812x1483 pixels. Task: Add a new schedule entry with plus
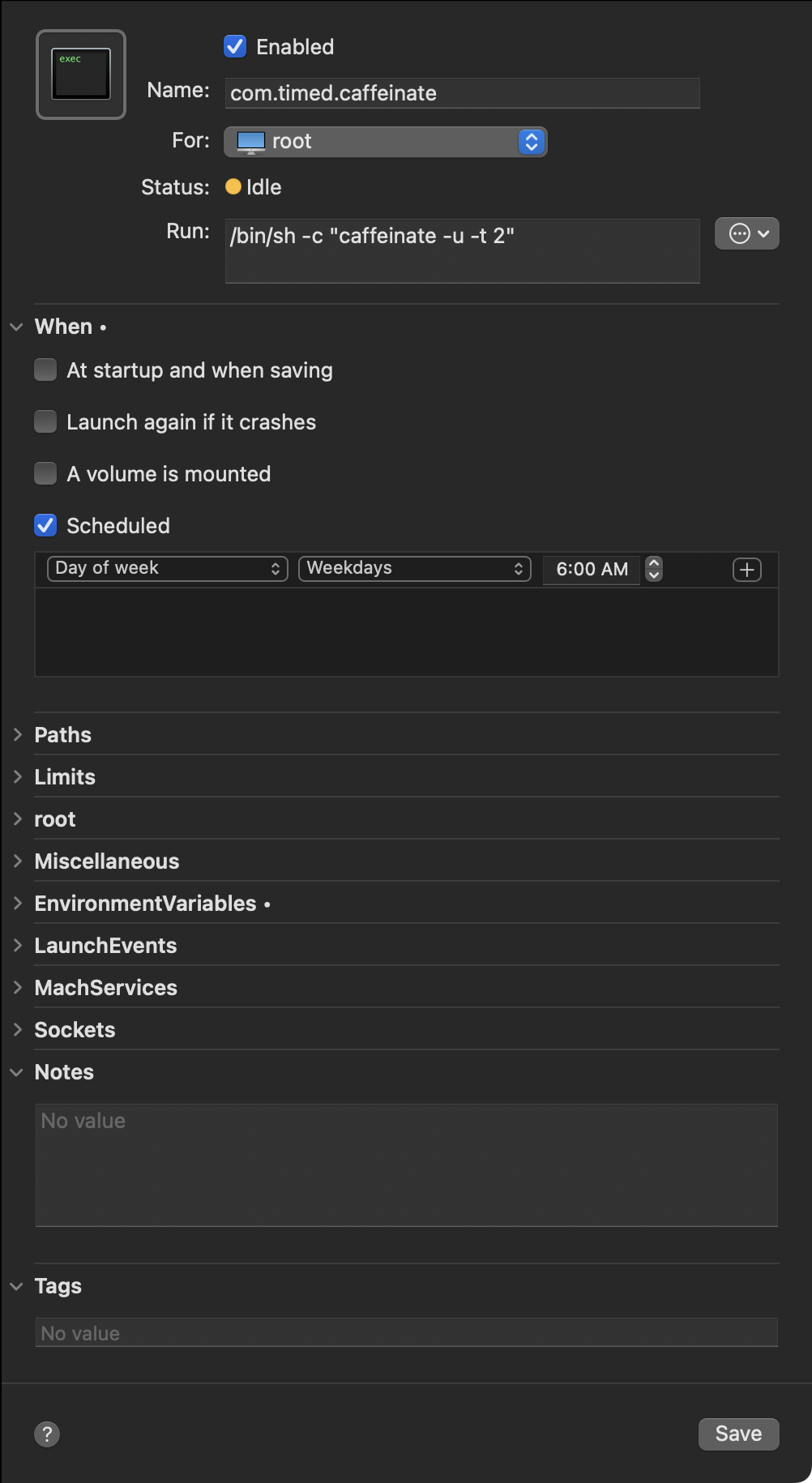(x=746, y=570)
